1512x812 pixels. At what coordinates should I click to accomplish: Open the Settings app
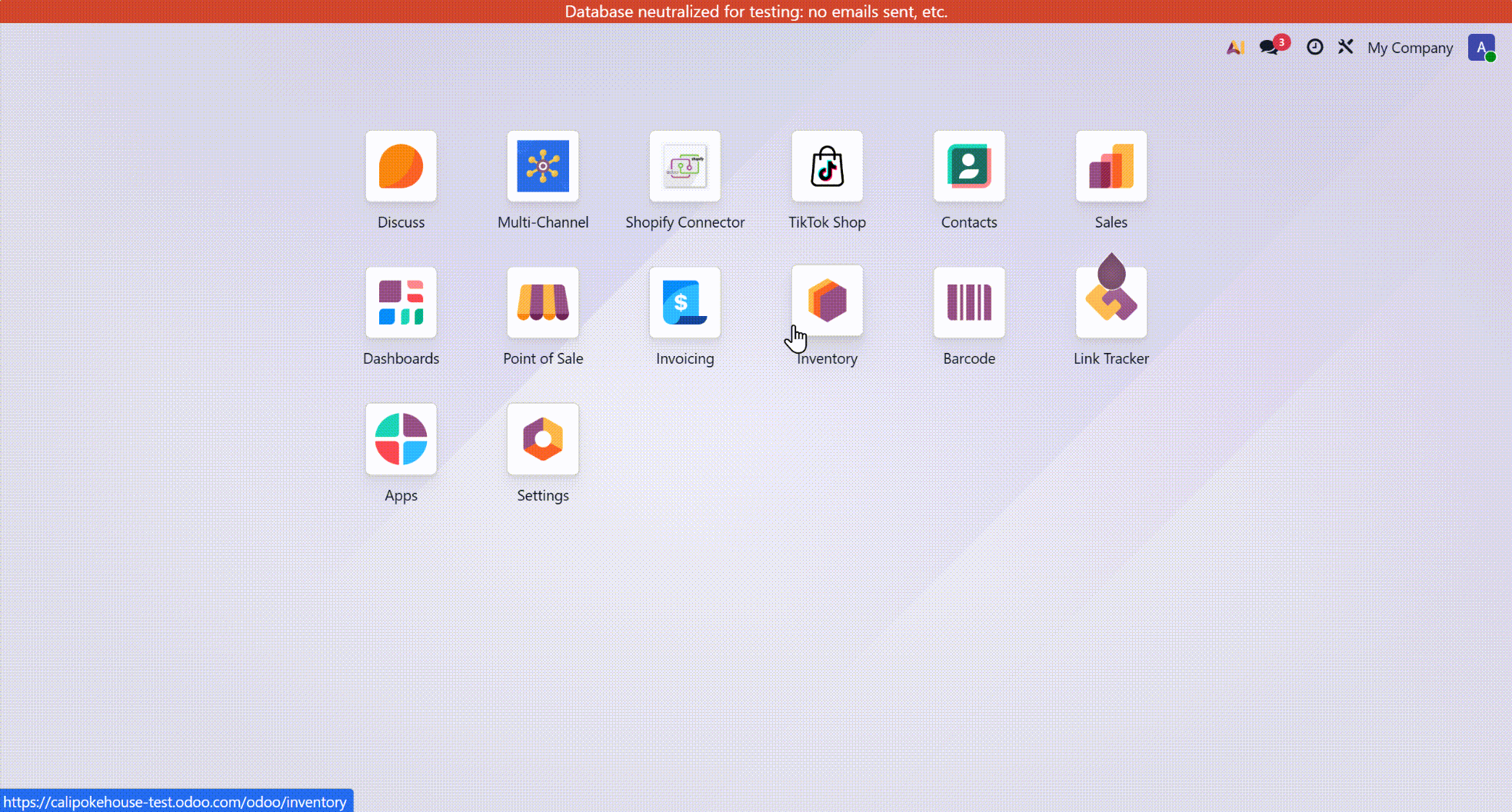542,439
